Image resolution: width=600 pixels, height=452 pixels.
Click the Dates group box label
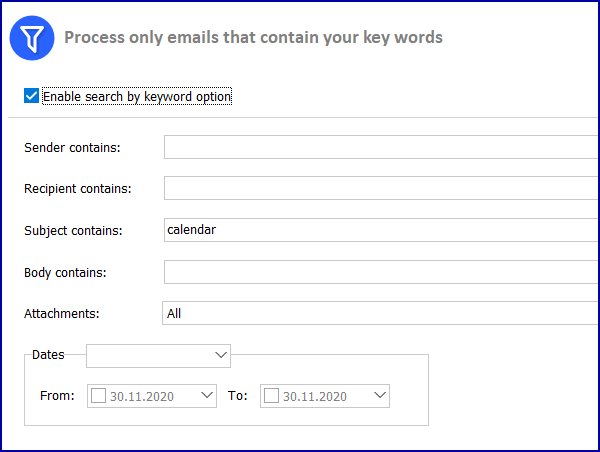[x=48, y=355]
